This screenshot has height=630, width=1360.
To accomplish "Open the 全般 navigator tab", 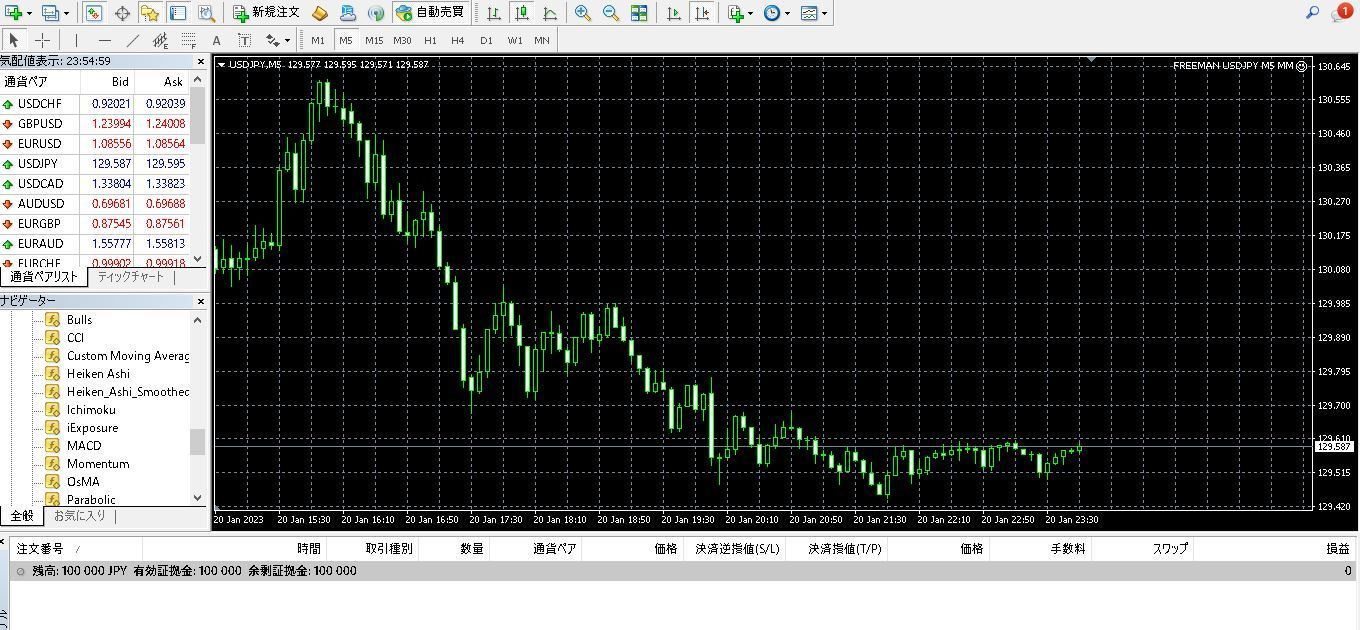I will (22, 516).
